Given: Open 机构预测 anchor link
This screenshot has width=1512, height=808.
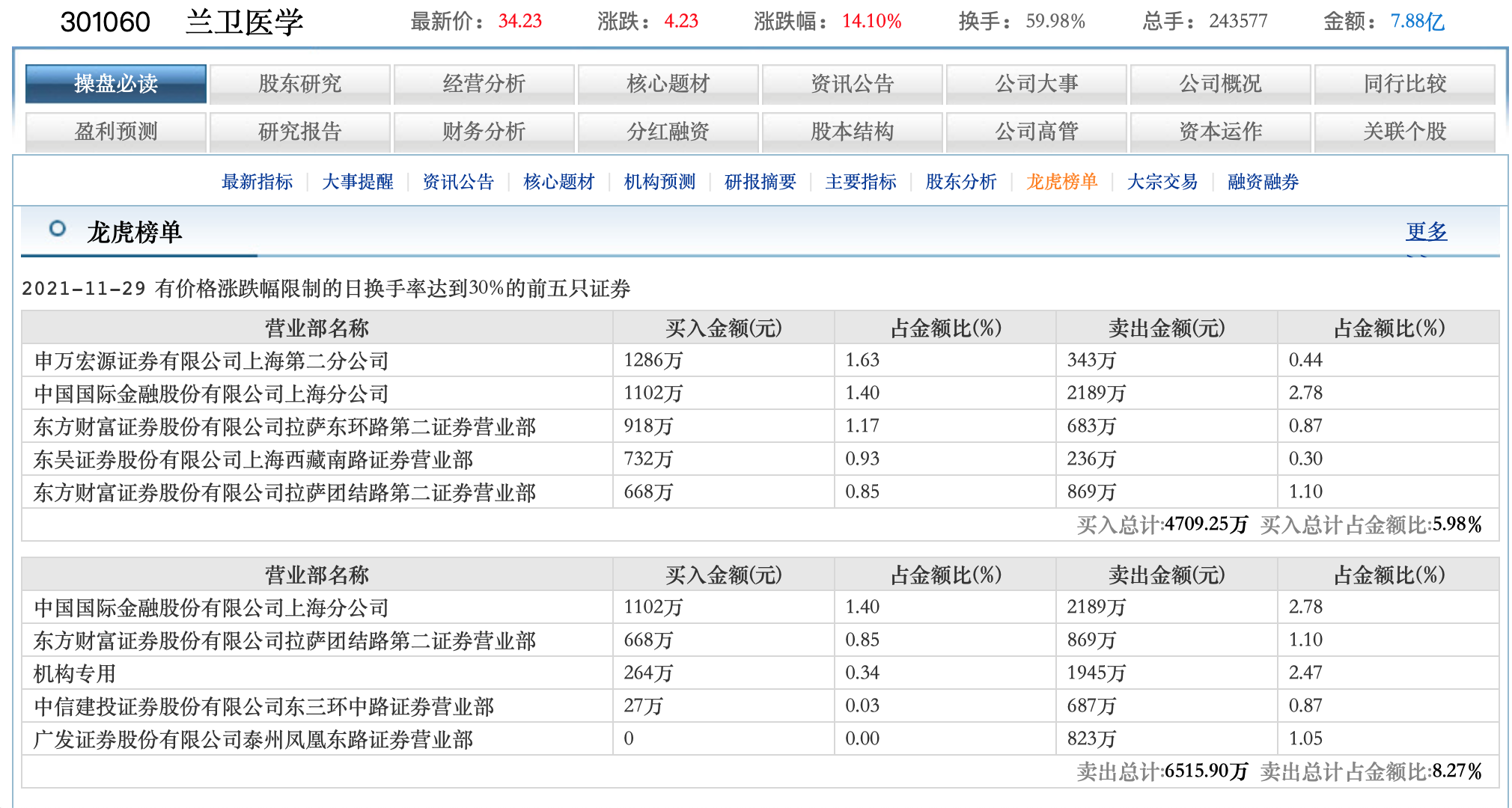Looking at the screenshot, I should 659,182.
